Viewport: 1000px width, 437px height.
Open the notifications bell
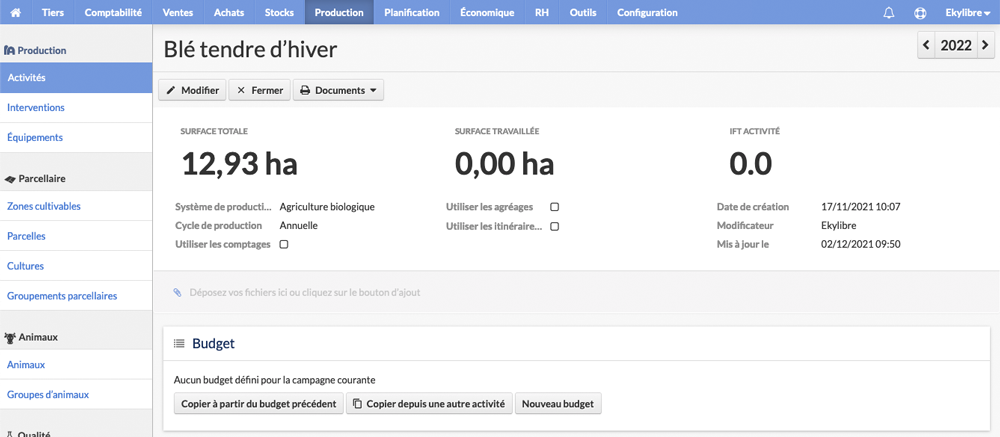(x=888, y=12)
